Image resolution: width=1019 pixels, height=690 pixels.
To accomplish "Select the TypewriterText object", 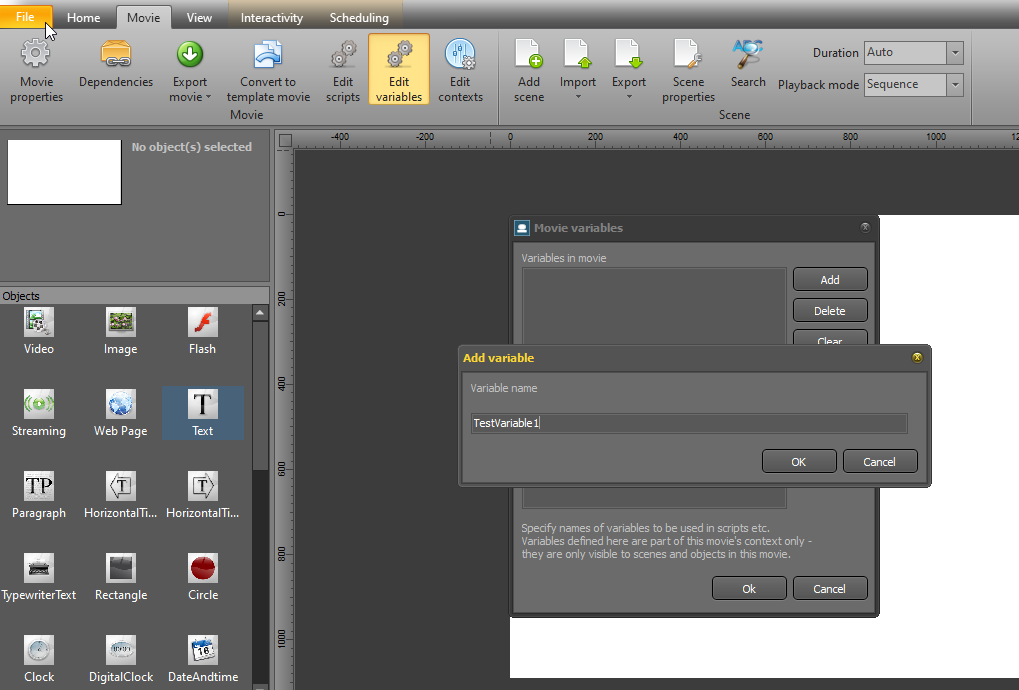I will (x=38, y=576).
